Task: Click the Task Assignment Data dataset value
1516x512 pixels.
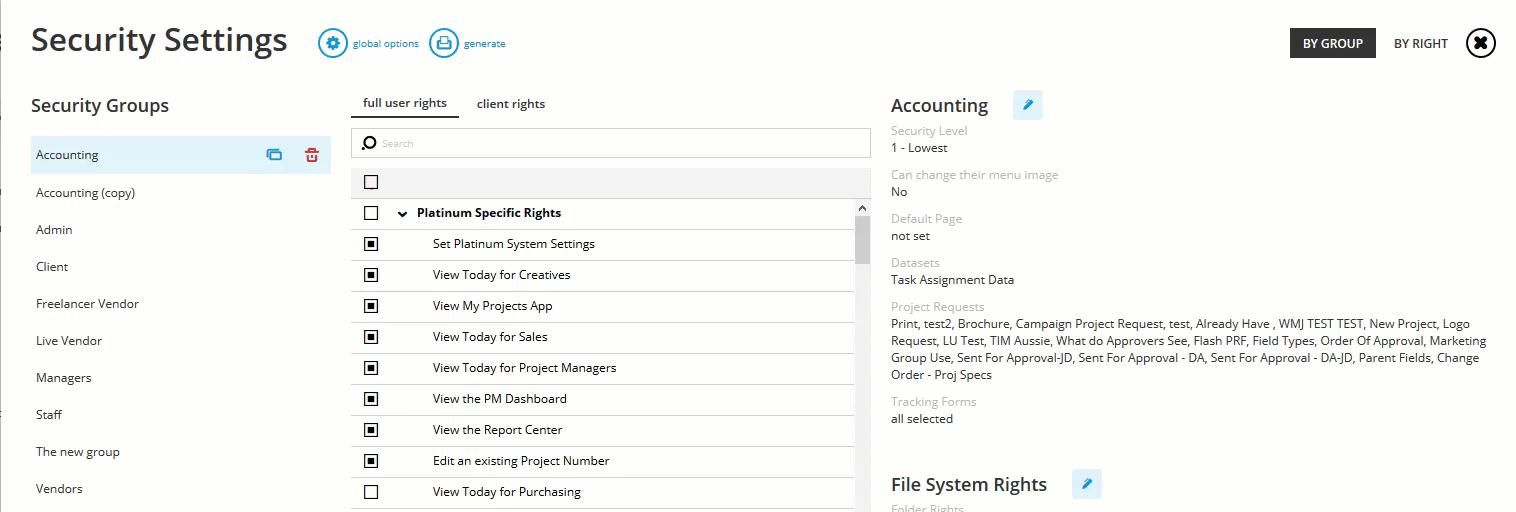Action: pyautogui.click(x=952, y=280)
